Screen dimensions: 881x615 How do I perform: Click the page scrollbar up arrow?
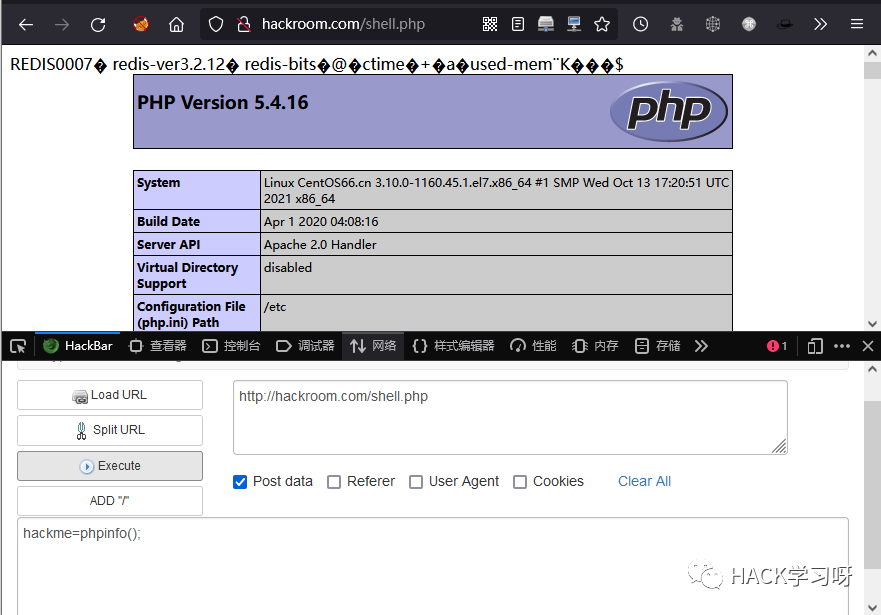[872, 53]
